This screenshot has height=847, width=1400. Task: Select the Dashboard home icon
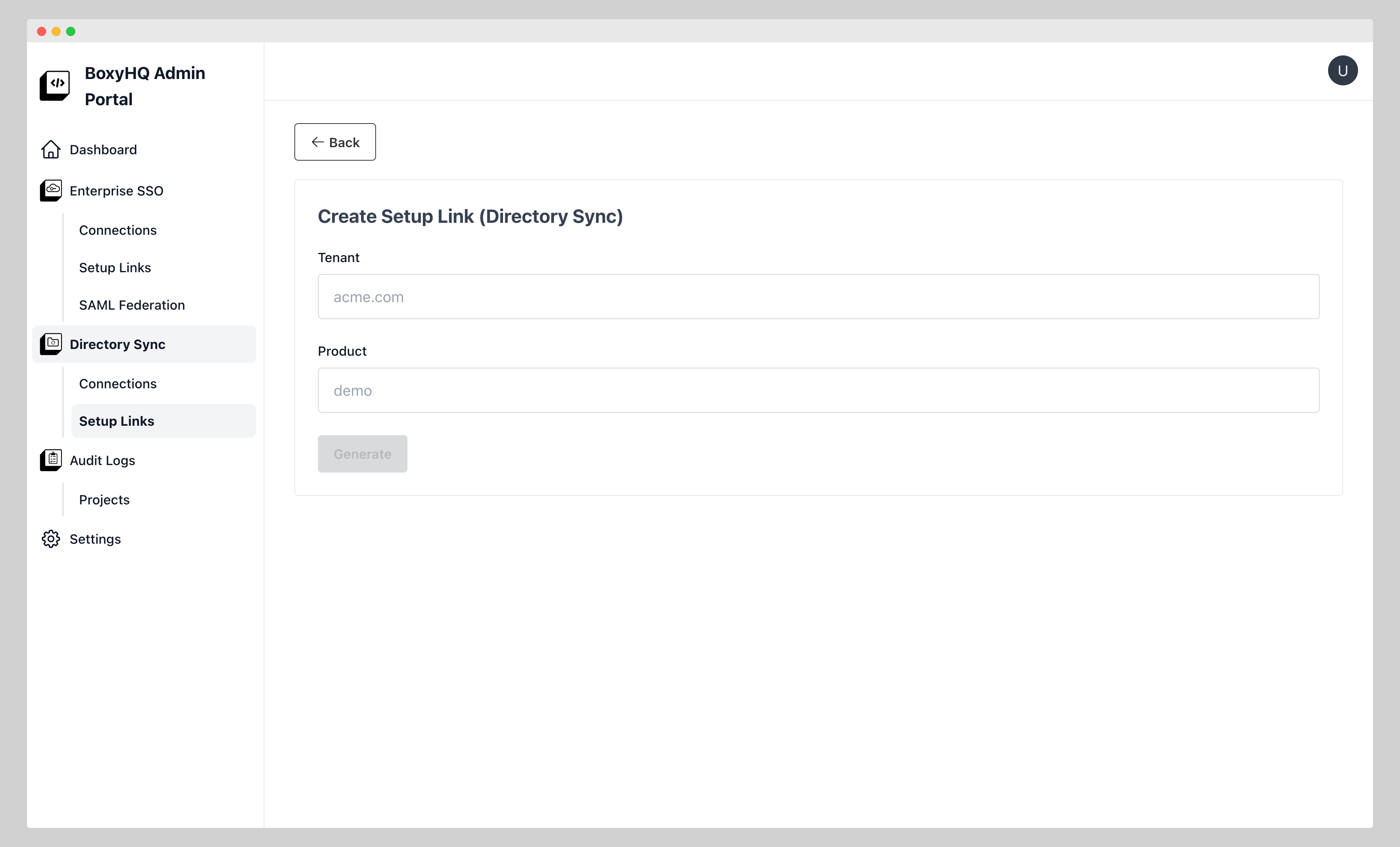pos(51,149)
